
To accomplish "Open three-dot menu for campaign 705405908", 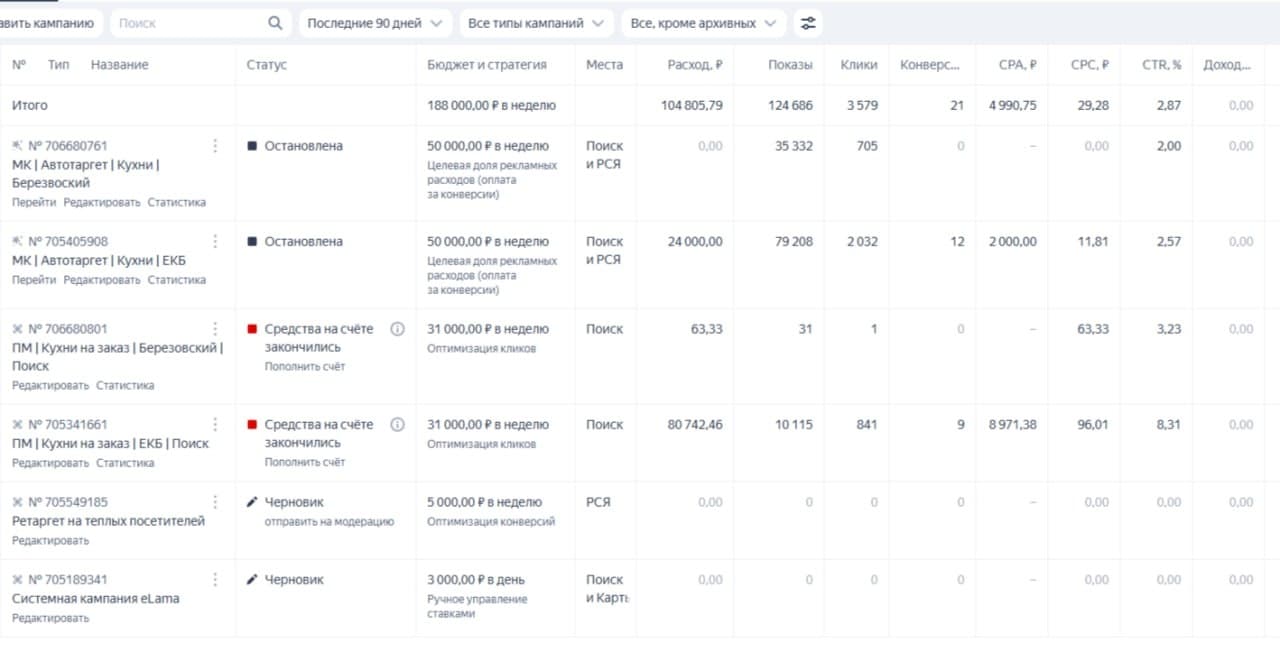I will (215, 242).
